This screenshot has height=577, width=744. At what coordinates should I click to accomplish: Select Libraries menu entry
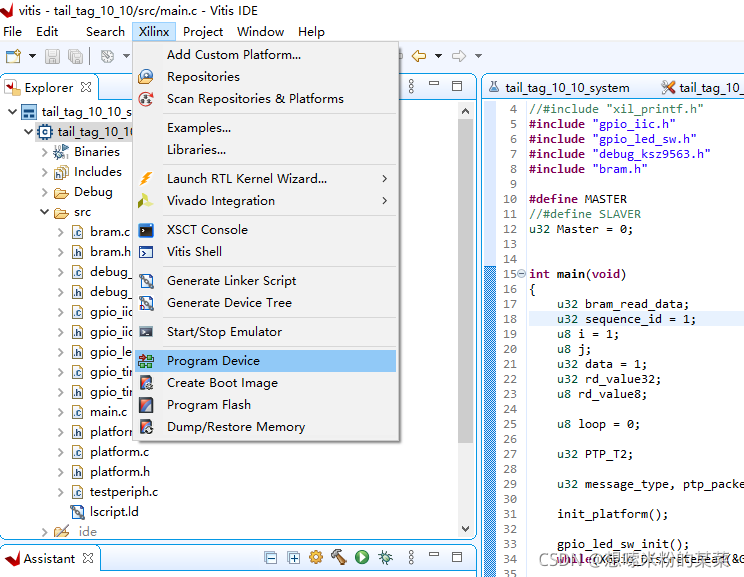[266, 149]
